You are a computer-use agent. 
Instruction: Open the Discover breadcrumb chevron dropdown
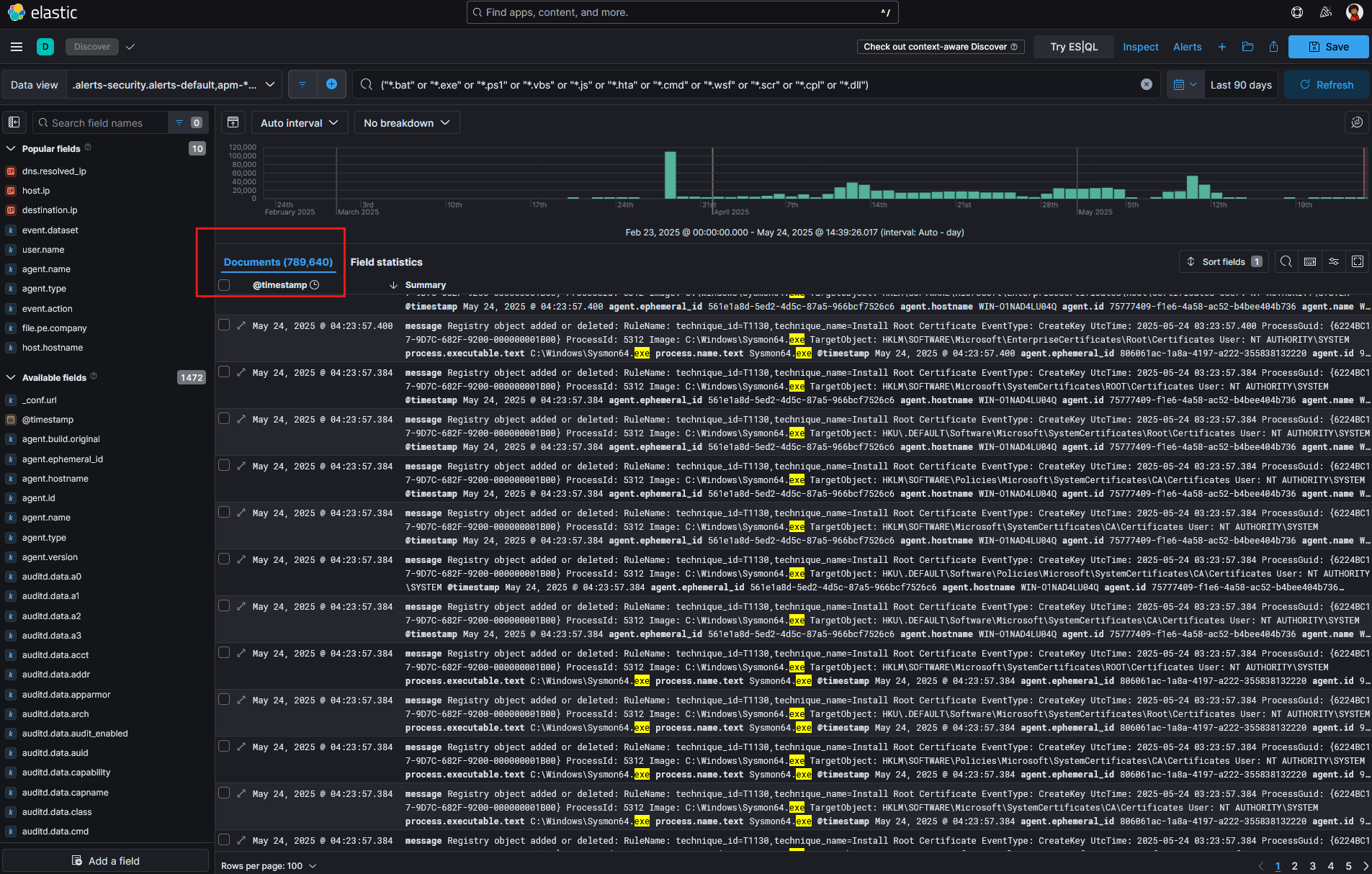click(130, 47)
